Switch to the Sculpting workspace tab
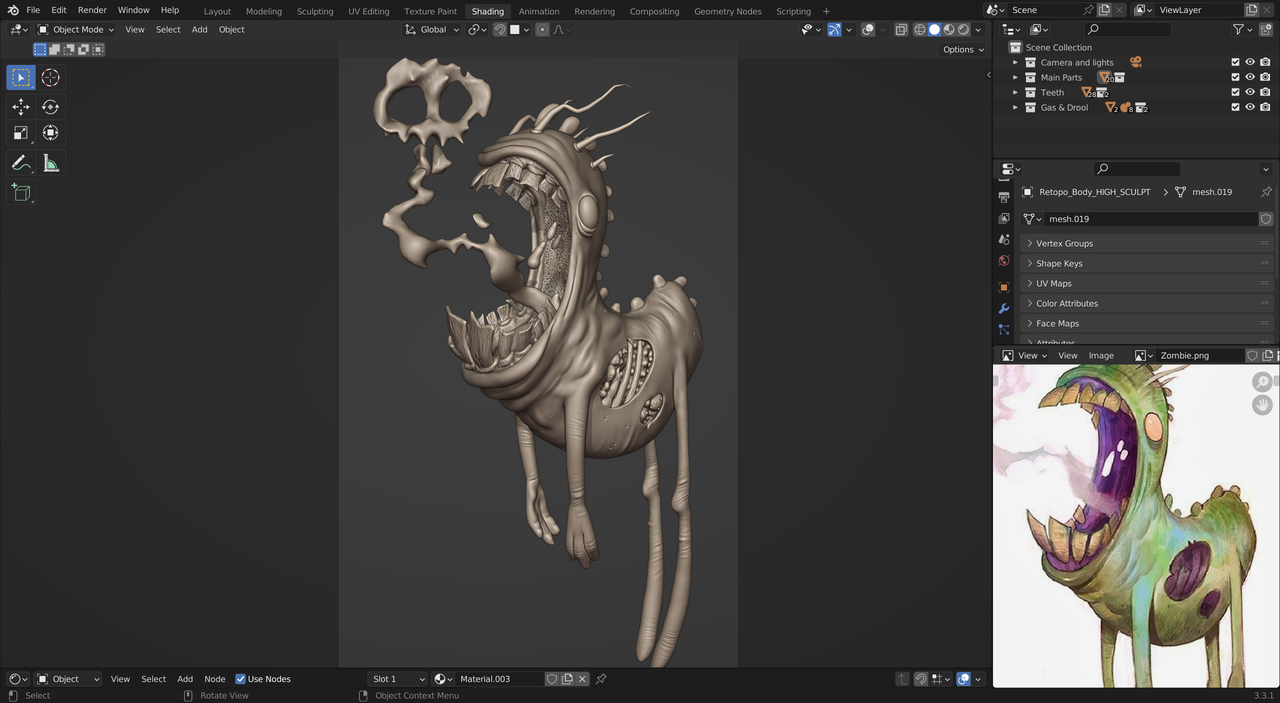 314,11
